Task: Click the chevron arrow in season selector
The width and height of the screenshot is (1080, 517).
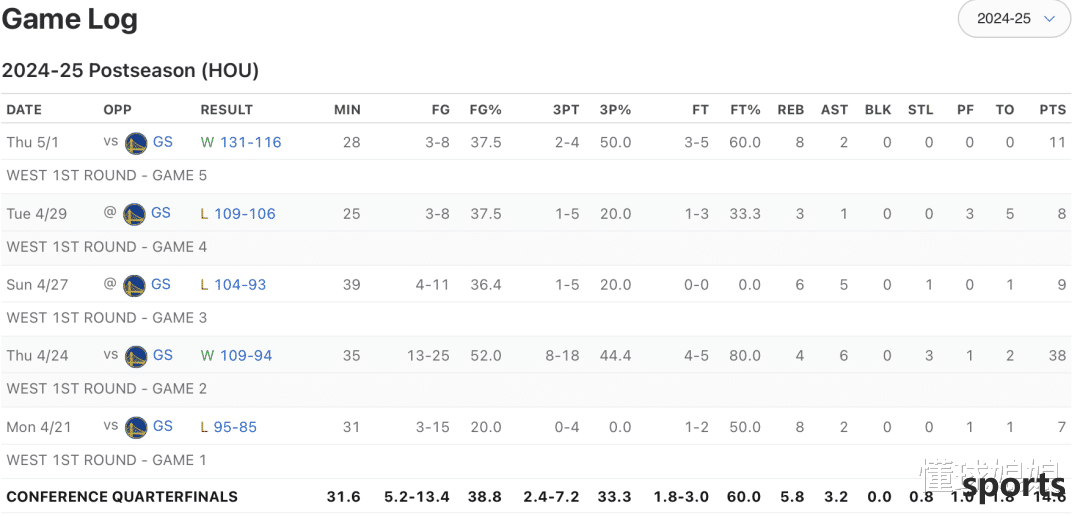Action: 1049,19
